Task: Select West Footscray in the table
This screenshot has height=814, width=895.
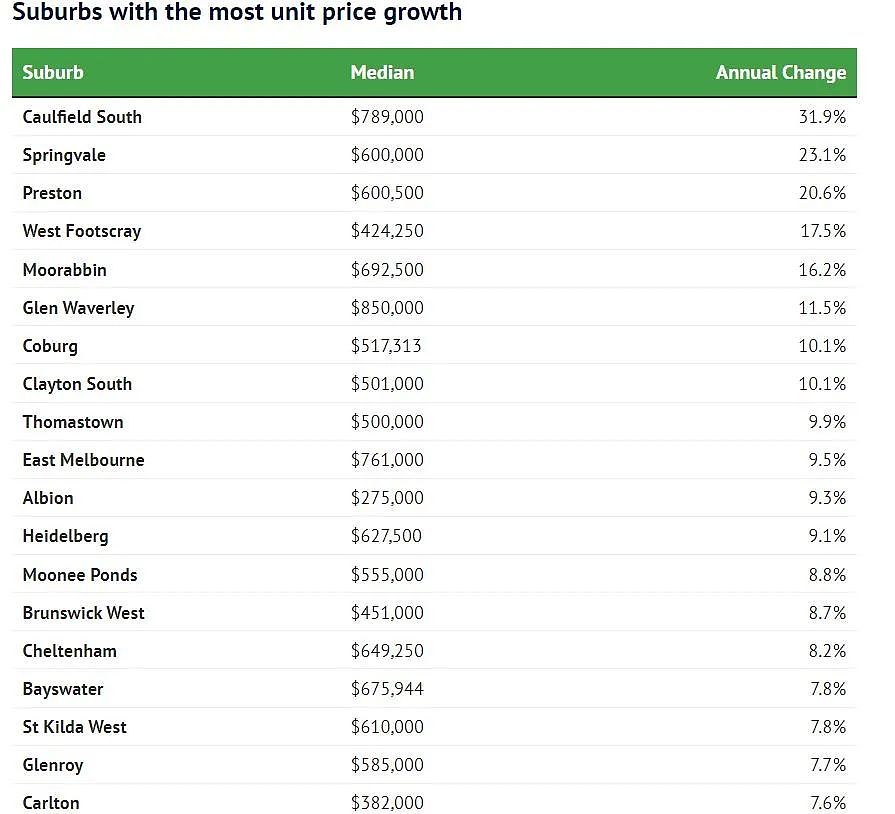Action: tap(82, 231)
